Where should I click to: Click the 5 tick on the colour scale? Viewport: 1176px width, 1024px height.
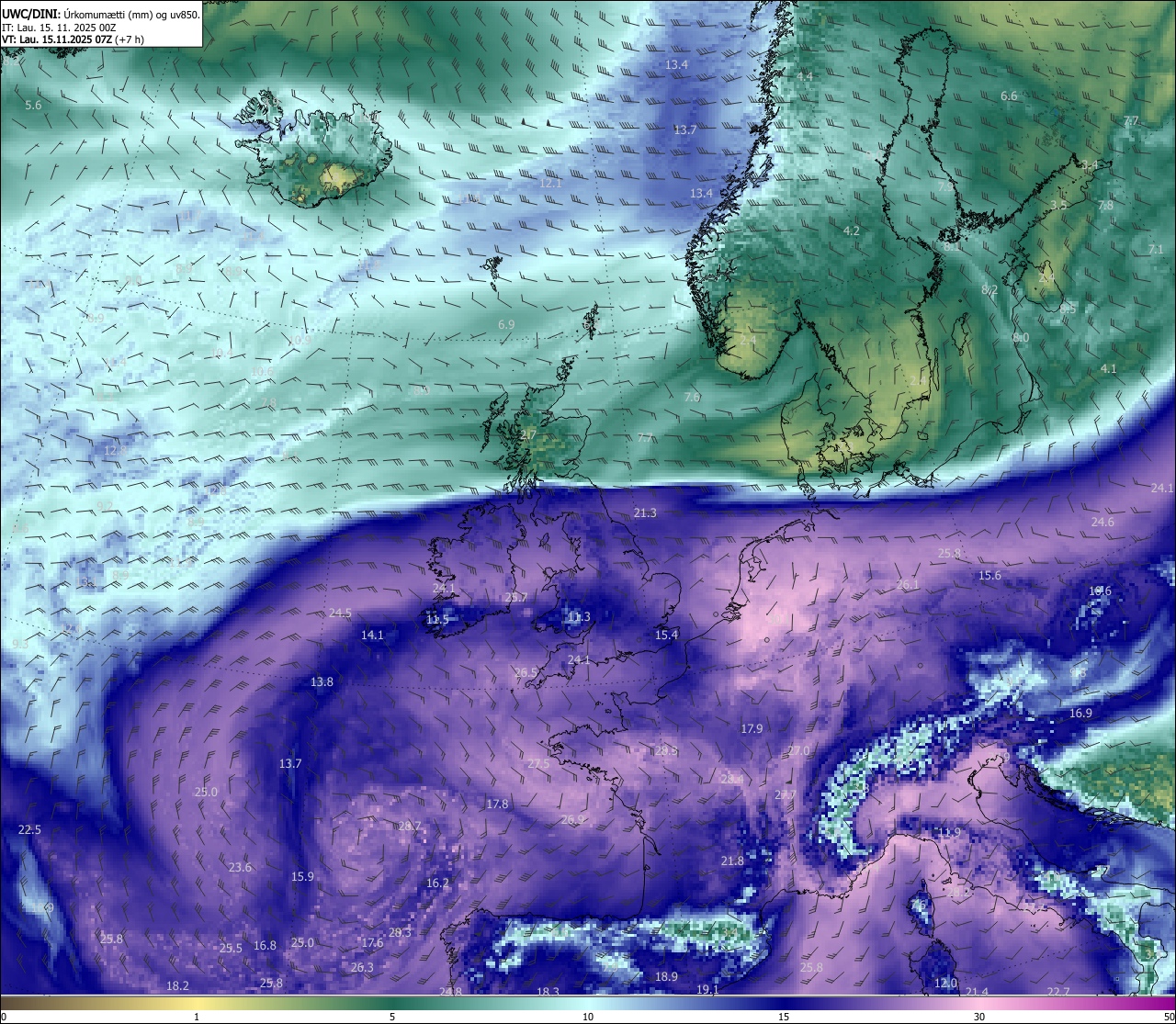392,1017
